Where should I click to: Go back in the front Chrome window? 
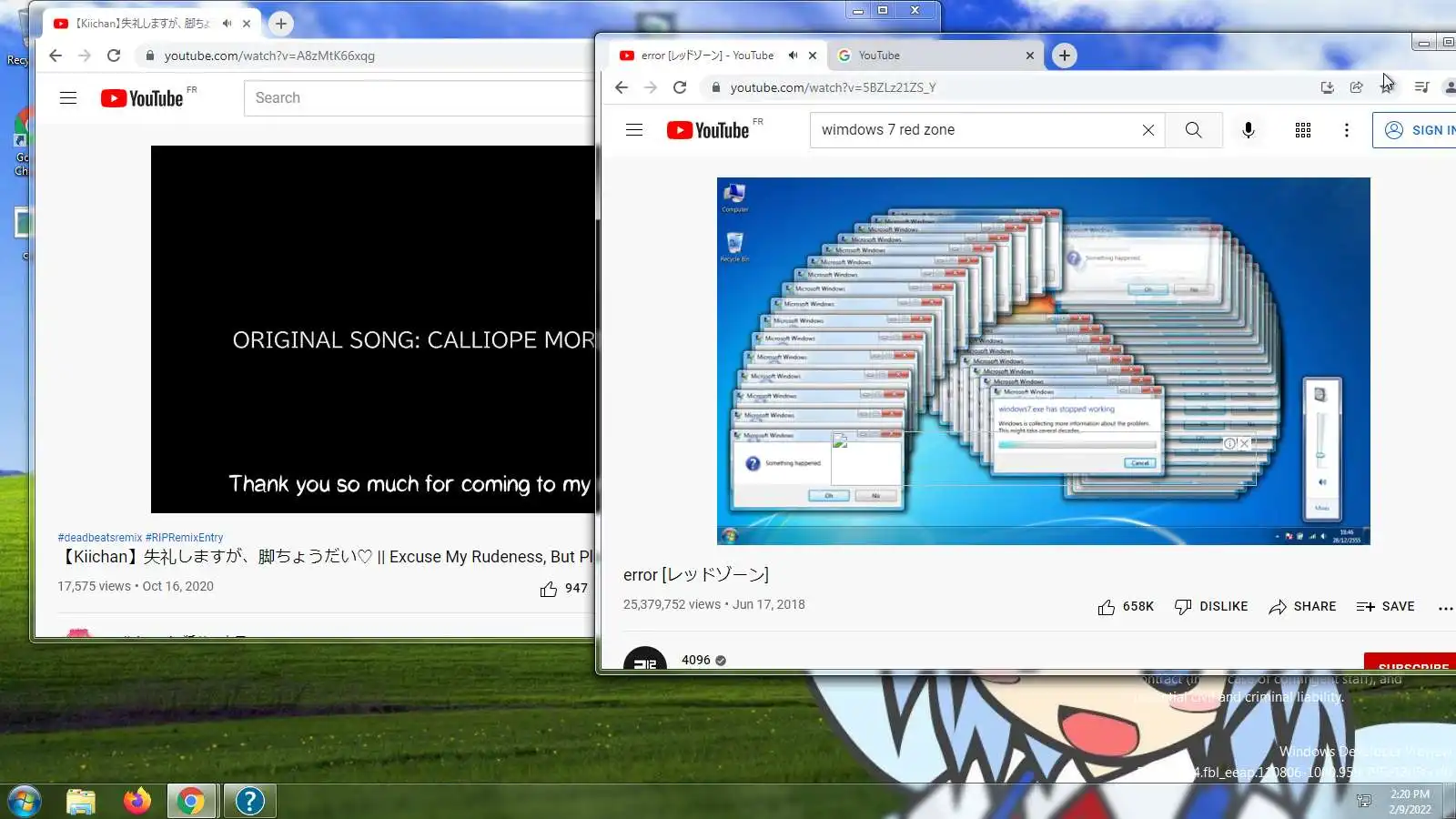[x=622, y=87]
